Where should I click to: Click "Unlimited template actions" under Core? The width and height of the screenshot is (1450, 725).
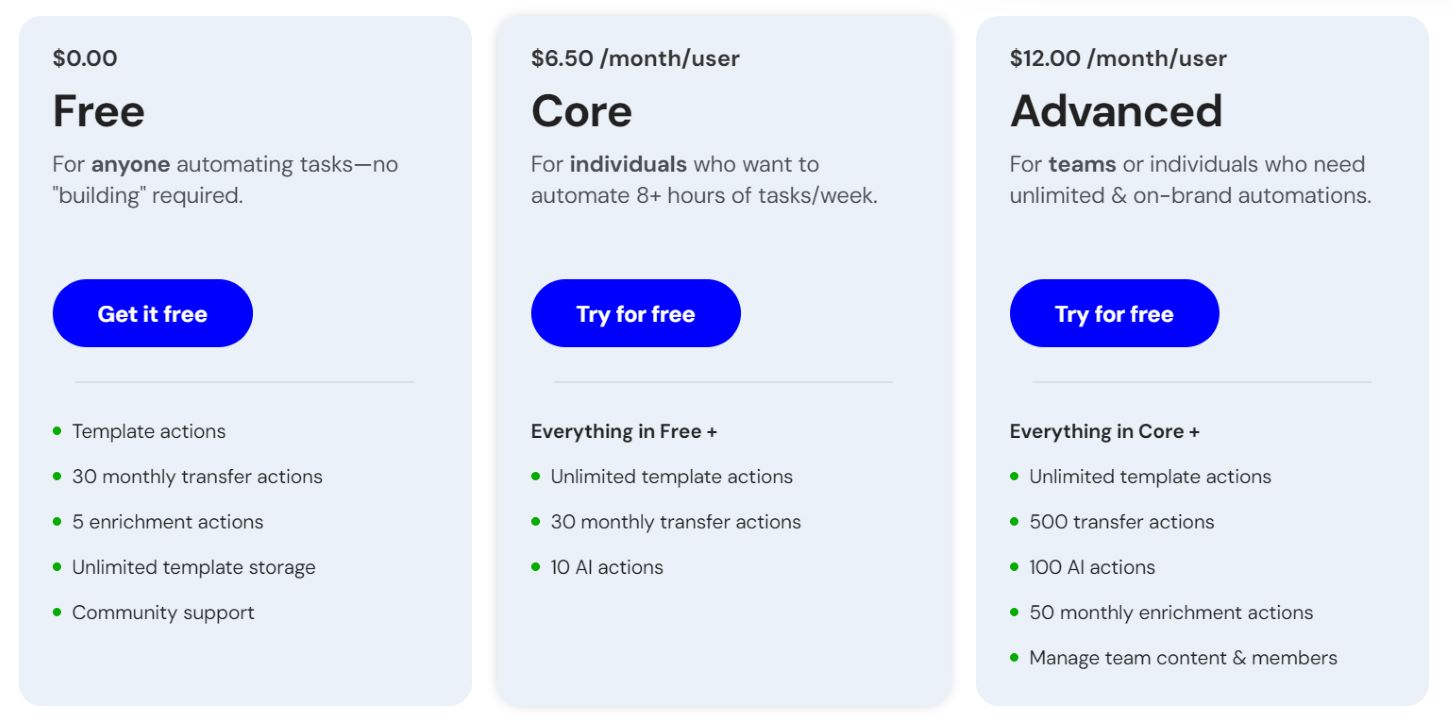pos(671,476)
